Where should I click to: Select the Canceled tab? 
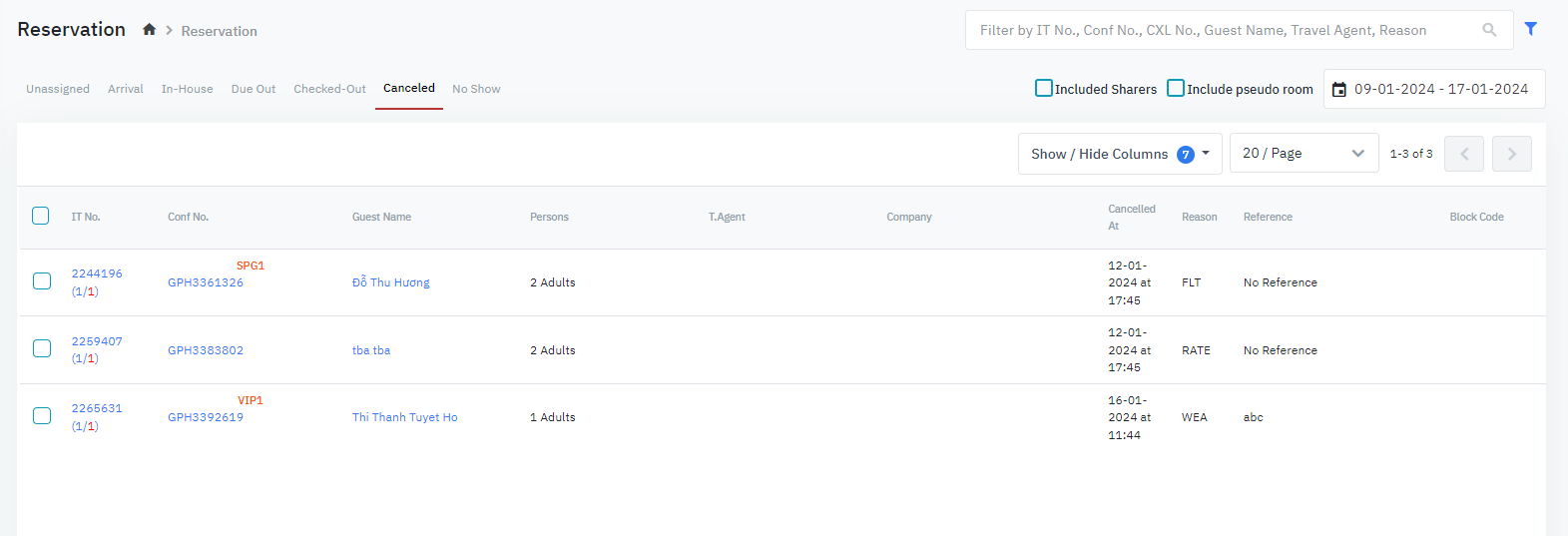click(409, 88)
